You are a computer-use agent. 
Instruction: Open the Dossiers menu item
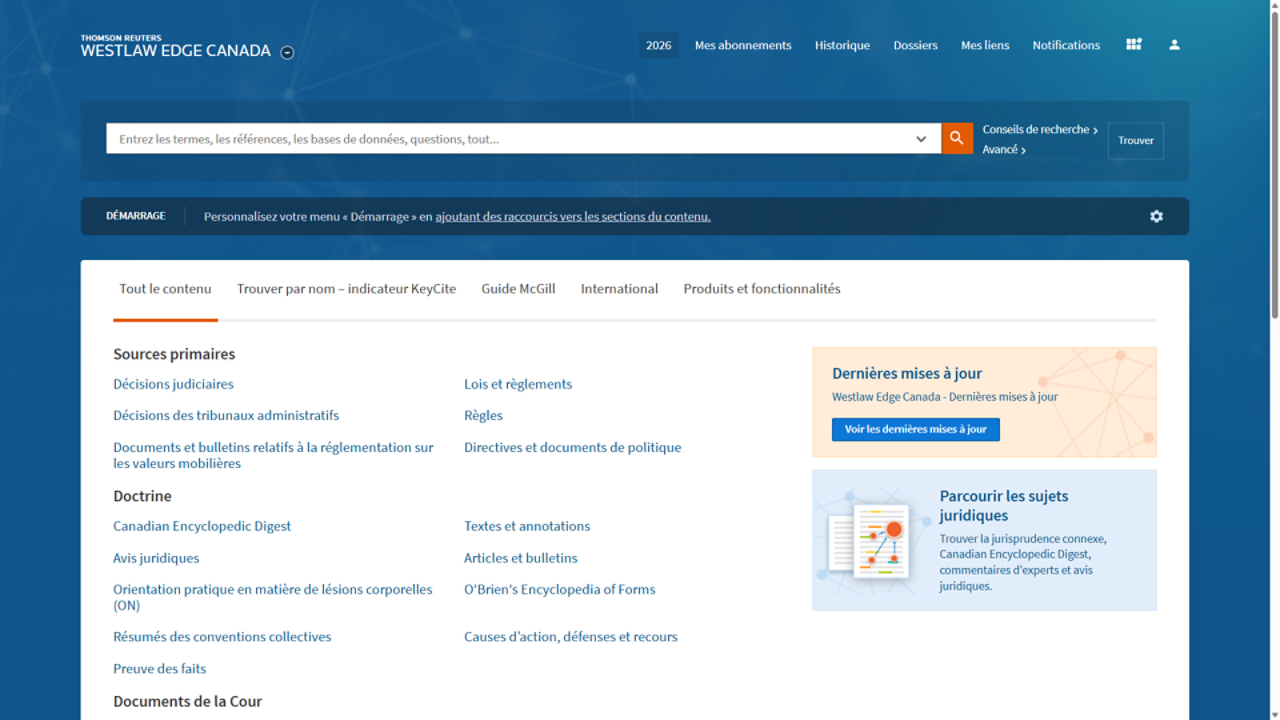click(915, 45)
